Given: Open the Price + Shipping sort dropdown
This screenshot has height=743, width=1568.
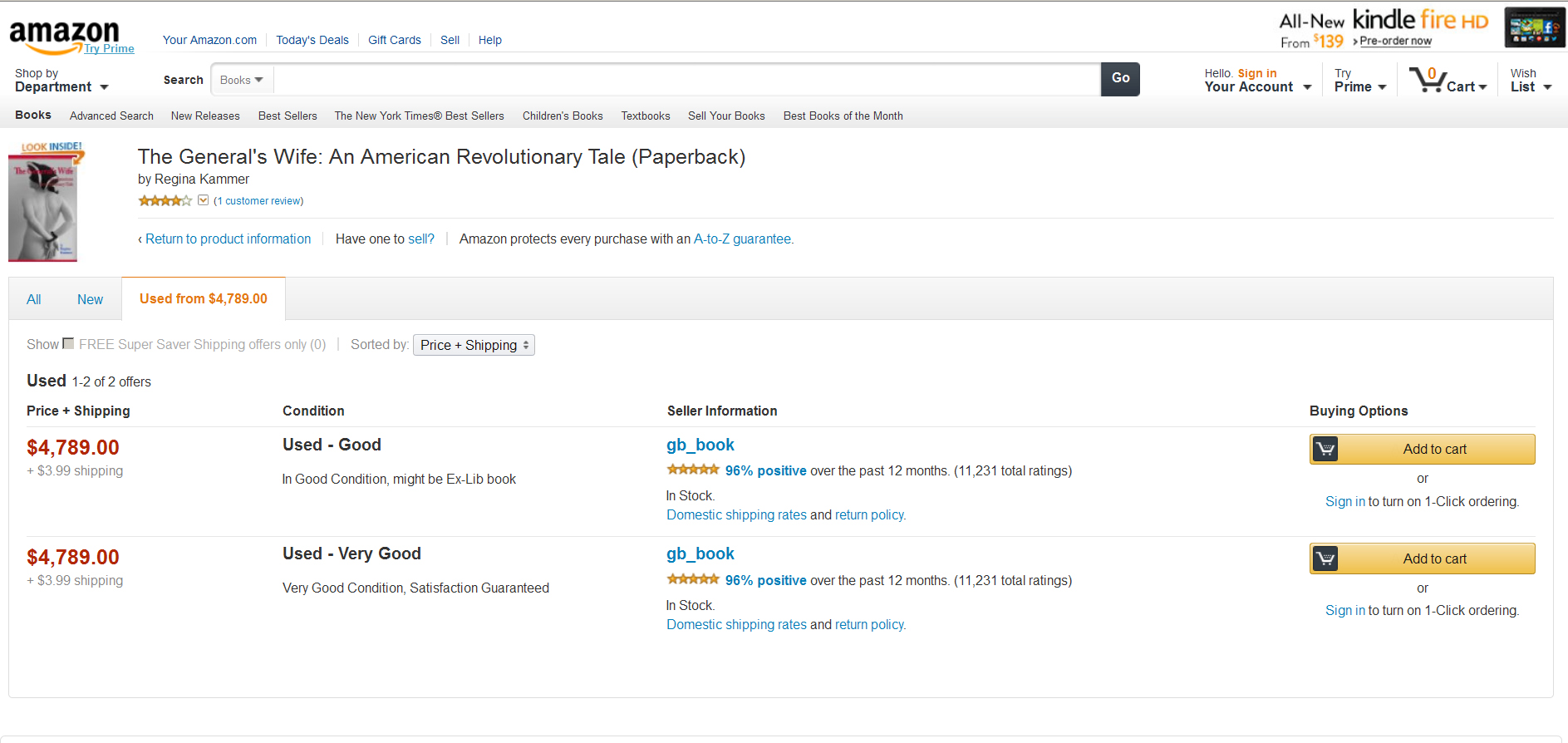Looking at the screenshot, I should pyautogui.click(x=474, y=345).
